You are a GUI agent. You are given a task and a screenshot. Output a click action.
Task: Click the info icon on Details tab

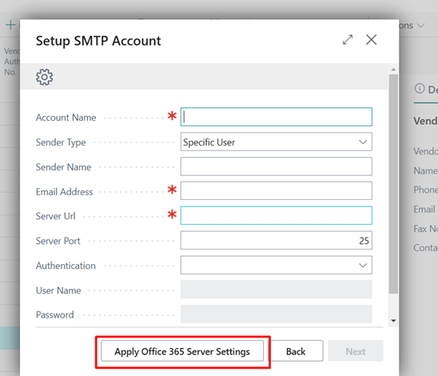click(x=419, y=89)
